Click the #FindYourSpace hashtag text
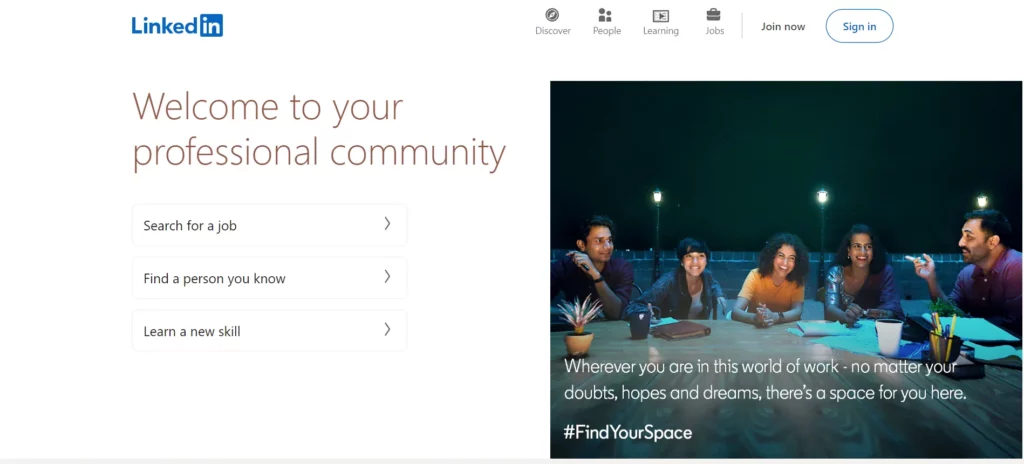 628,433
